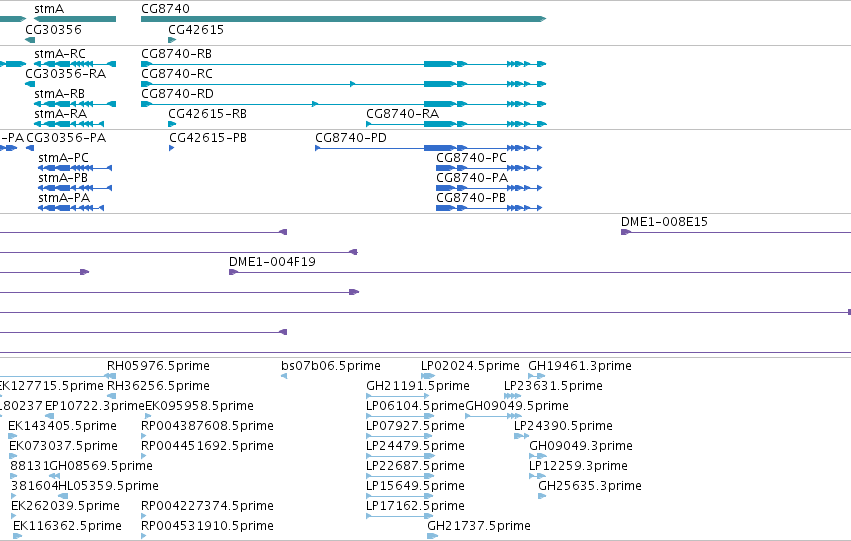Click the CG8740-PC protein label
Screen dimensions: 851x541
click(471, 158)
